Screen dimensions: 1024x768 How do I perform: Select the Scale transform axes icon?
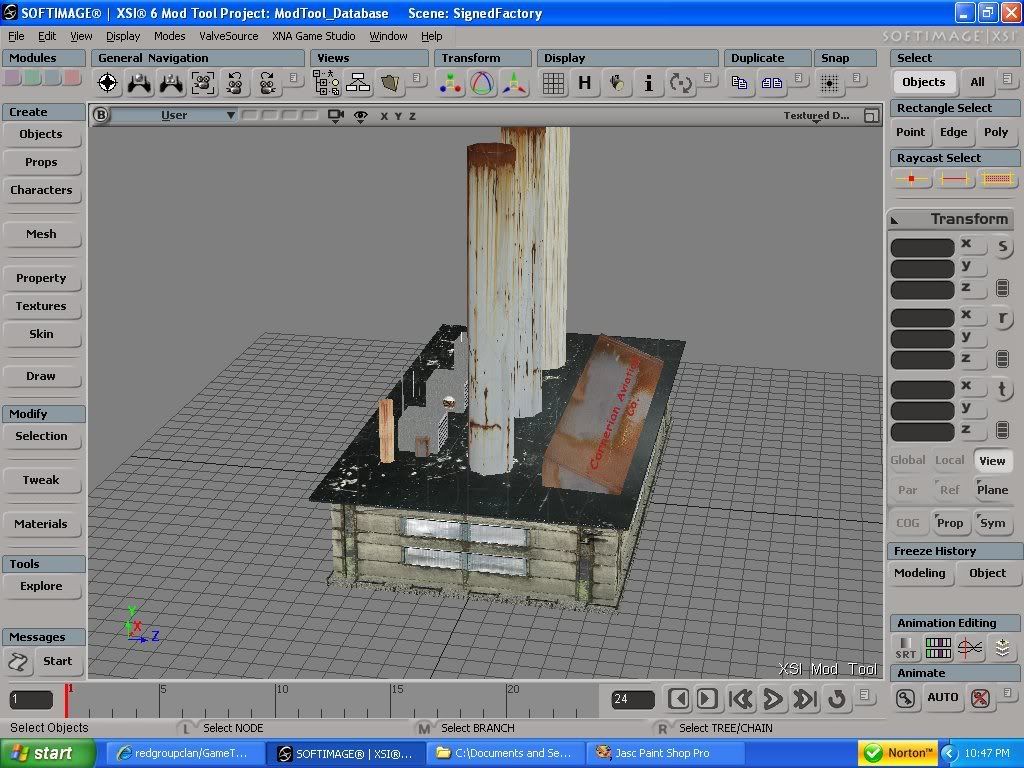(x=514, y=83)
